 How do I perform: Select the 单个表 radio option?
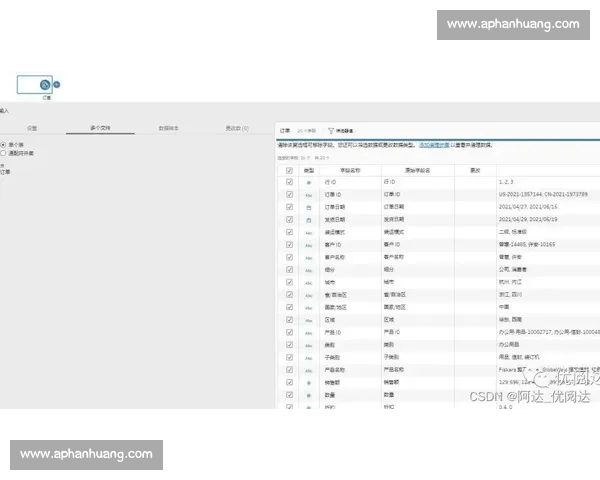point(3,144)
